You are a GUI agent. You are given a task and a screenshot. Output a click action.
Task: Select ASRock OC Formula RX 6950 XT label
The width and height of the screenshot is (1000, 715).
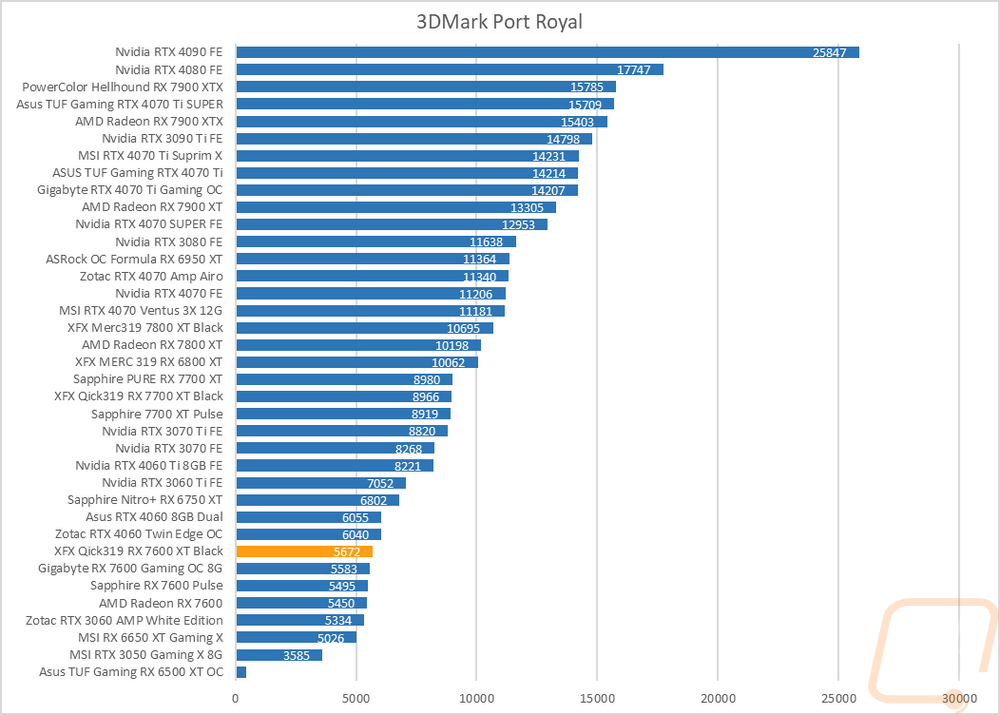coord(134,259)
